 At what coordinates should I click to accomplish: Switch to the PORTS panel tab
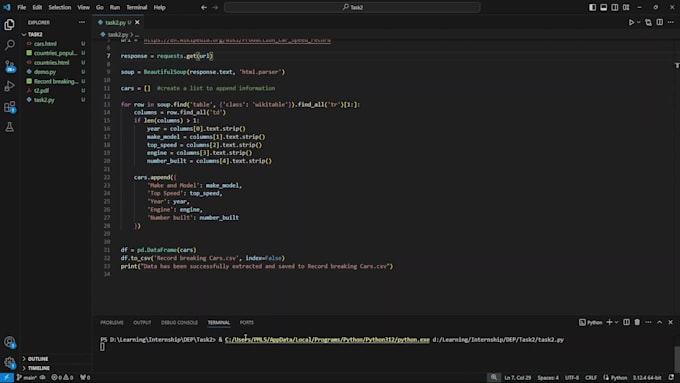click(247, 323)
